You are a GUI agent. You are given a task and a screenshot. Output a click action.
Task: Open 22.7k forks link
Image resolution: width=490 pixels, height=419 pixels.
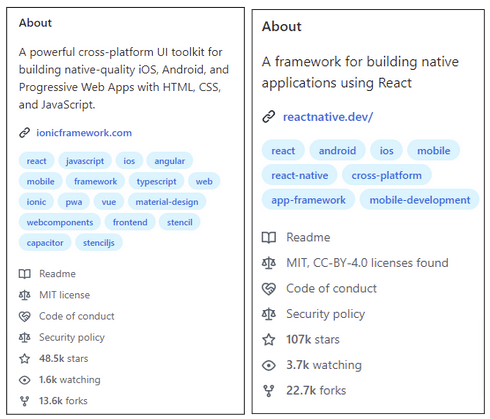(316, 391)
